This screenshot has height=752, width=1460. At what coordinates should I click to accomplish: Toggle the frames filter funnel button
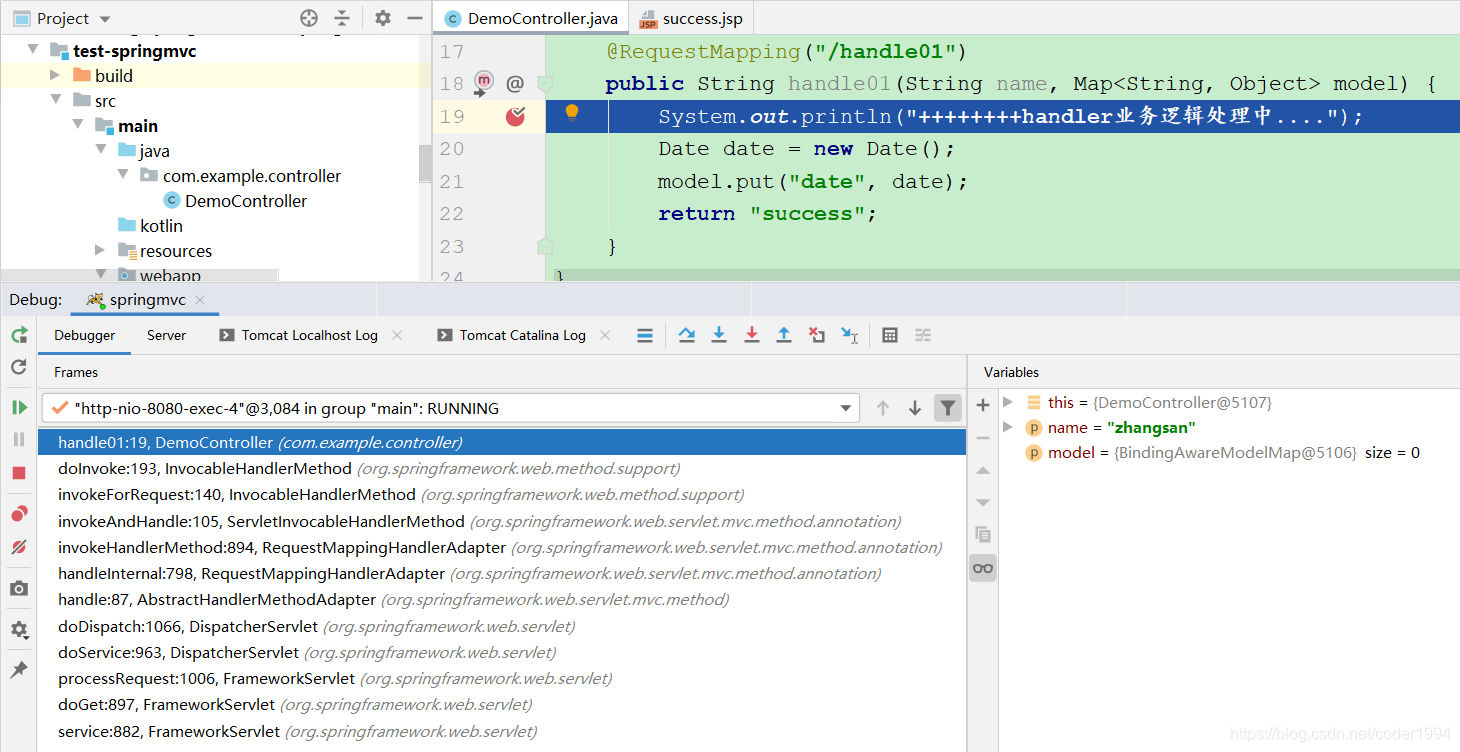[947, 408]
